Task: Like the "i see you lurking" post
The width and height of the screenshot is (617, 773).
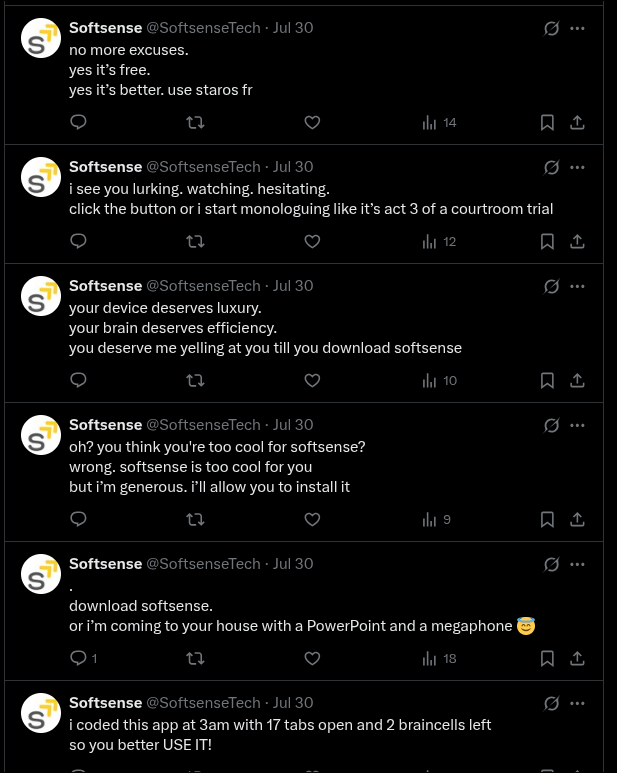Action: (x=312, y=241)
